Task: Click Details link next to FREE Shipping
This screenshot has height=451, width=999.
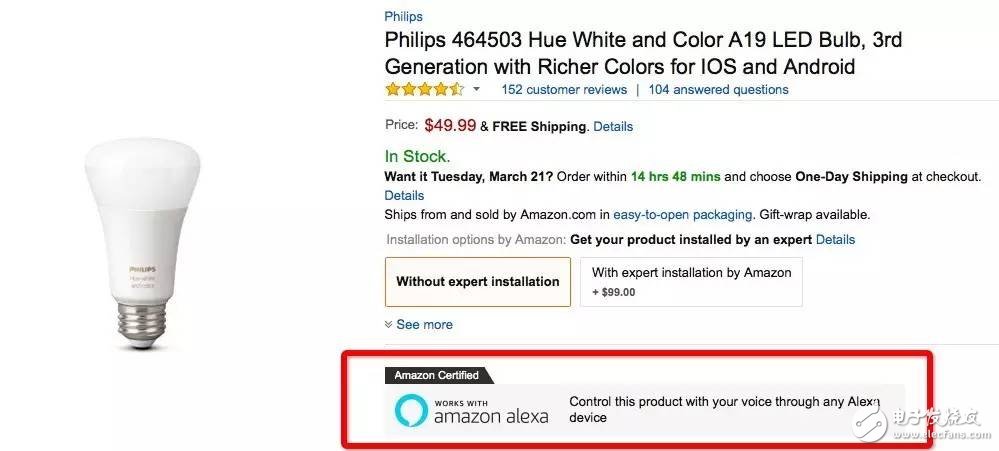Action: pos(613,127)
